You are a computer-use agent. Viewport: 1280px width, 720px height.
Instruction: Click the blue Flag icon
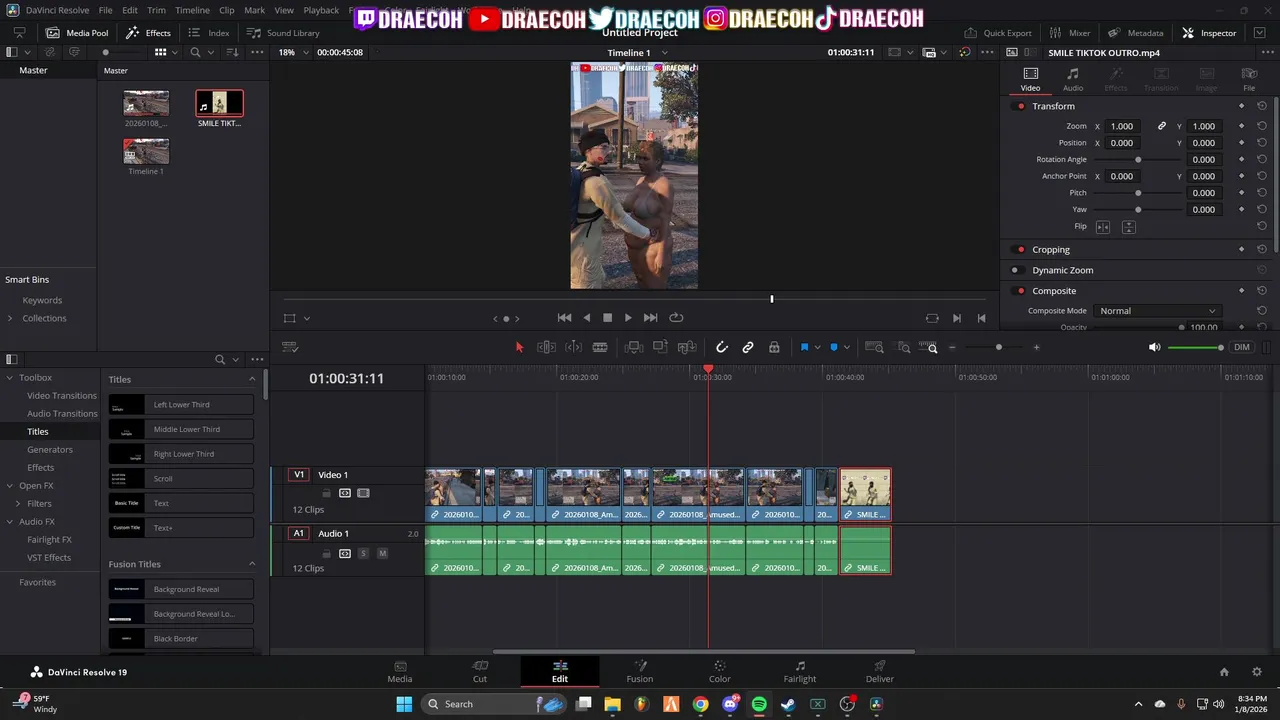click(x=804, y=347)
